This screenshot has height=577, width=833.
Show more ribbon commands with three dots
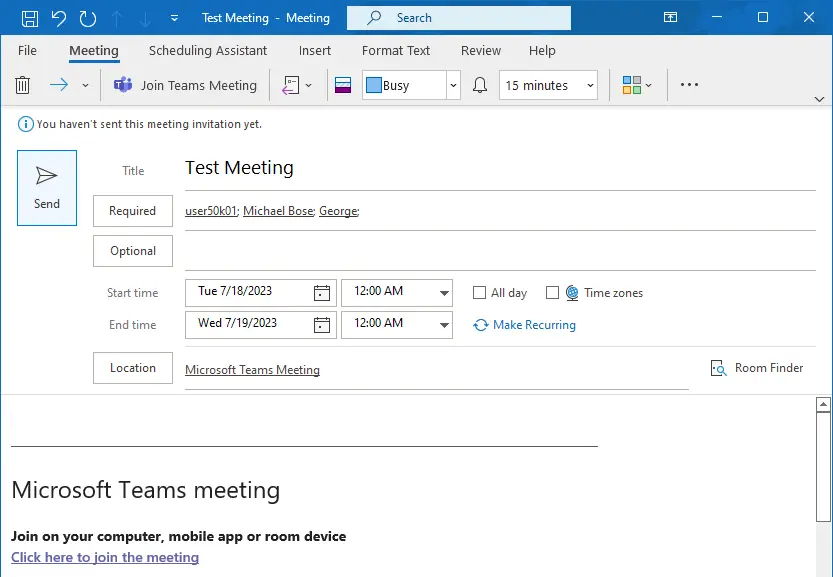pos(689,84)
